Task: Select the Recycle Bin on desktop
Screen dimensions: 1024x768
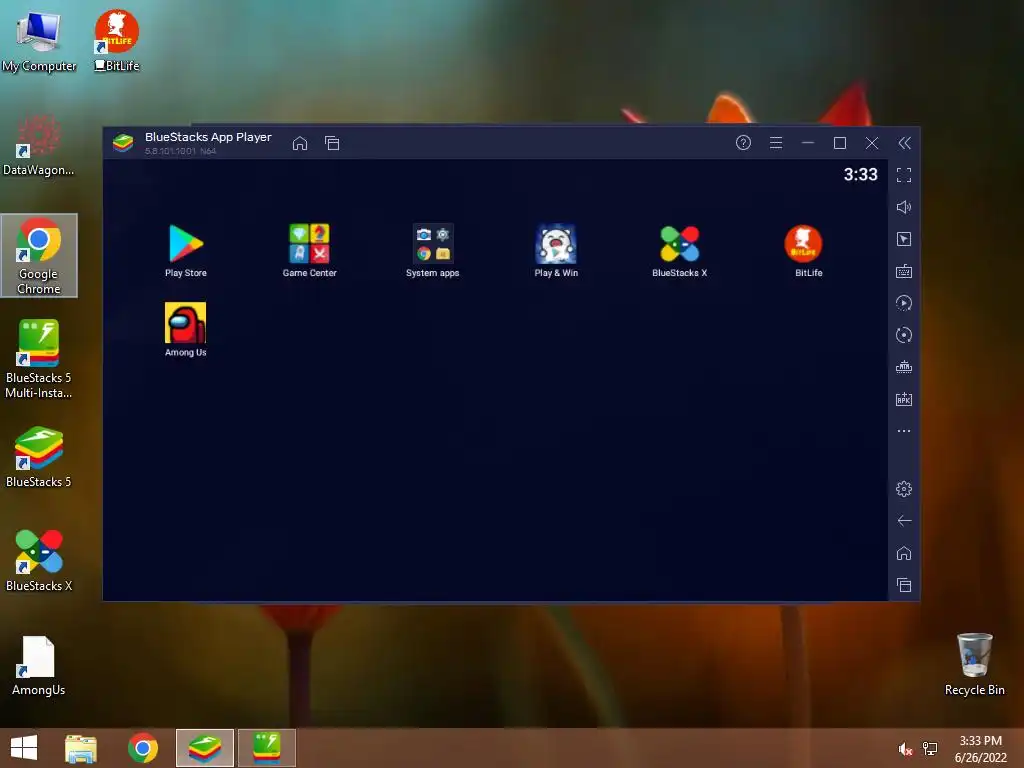Action: (x=974, y=664)
